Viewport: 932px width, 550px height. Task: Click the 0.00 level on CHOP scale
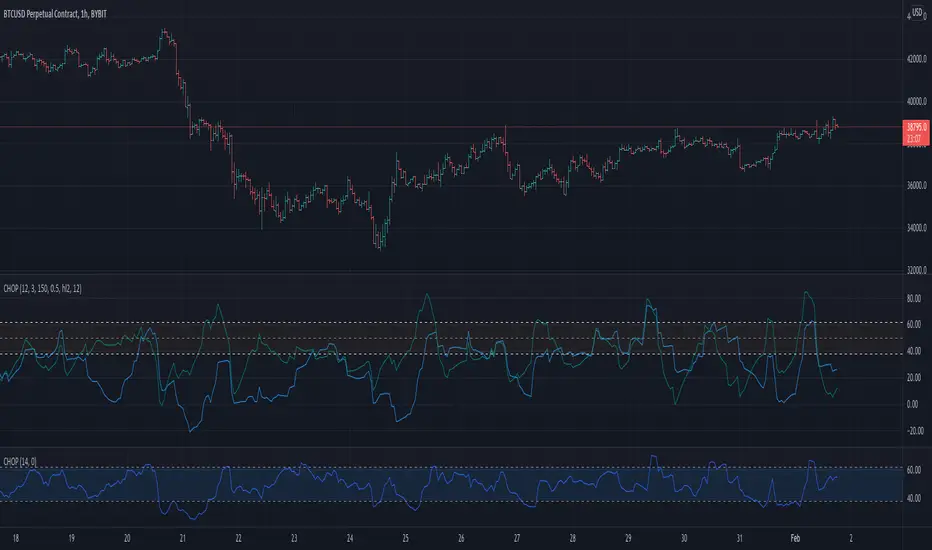pyautogui.click(x=912, y=404)
